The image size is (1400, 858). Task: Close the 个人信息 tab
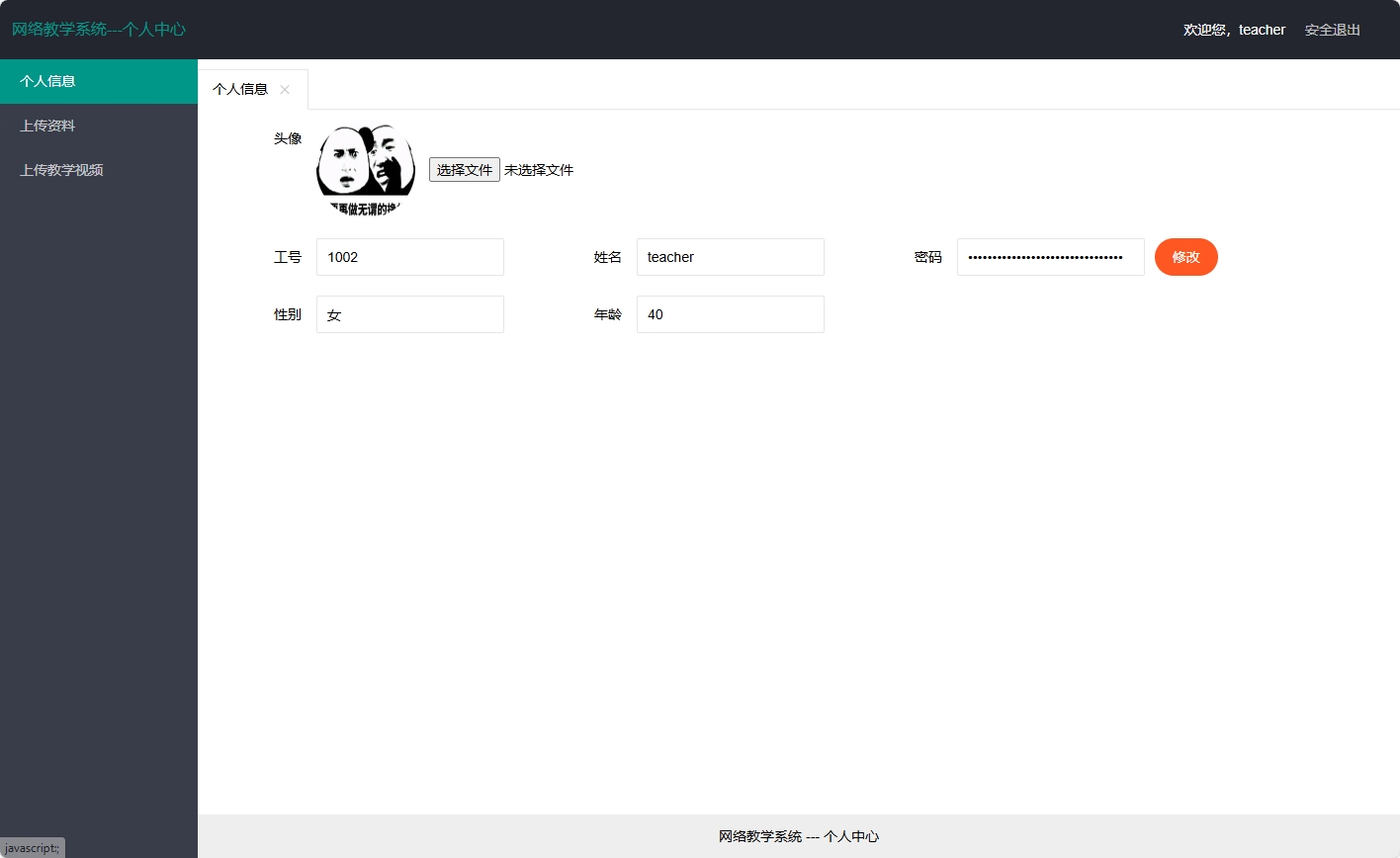pyautogui.click(x=285, y=89)
